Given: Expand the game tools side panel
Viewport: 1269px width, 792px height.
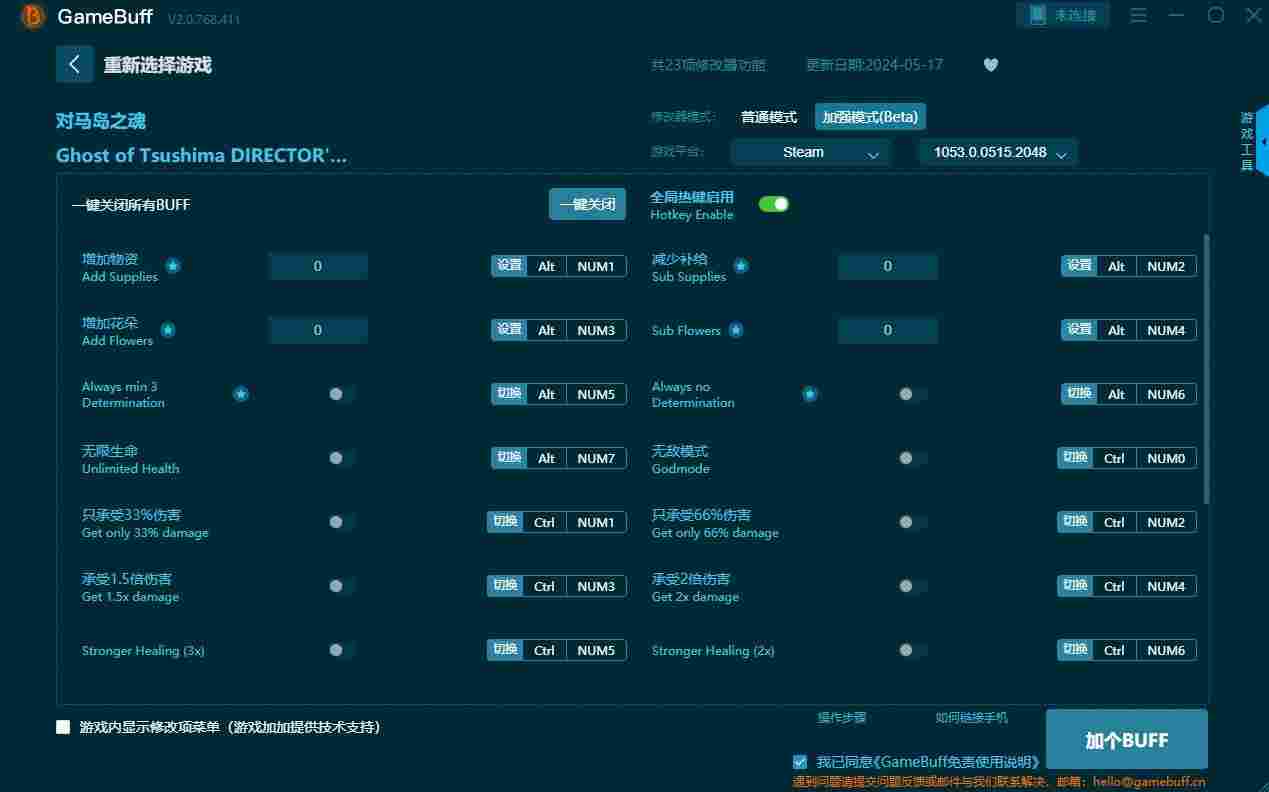Looking at the screenshot, I should [1262, 141].
